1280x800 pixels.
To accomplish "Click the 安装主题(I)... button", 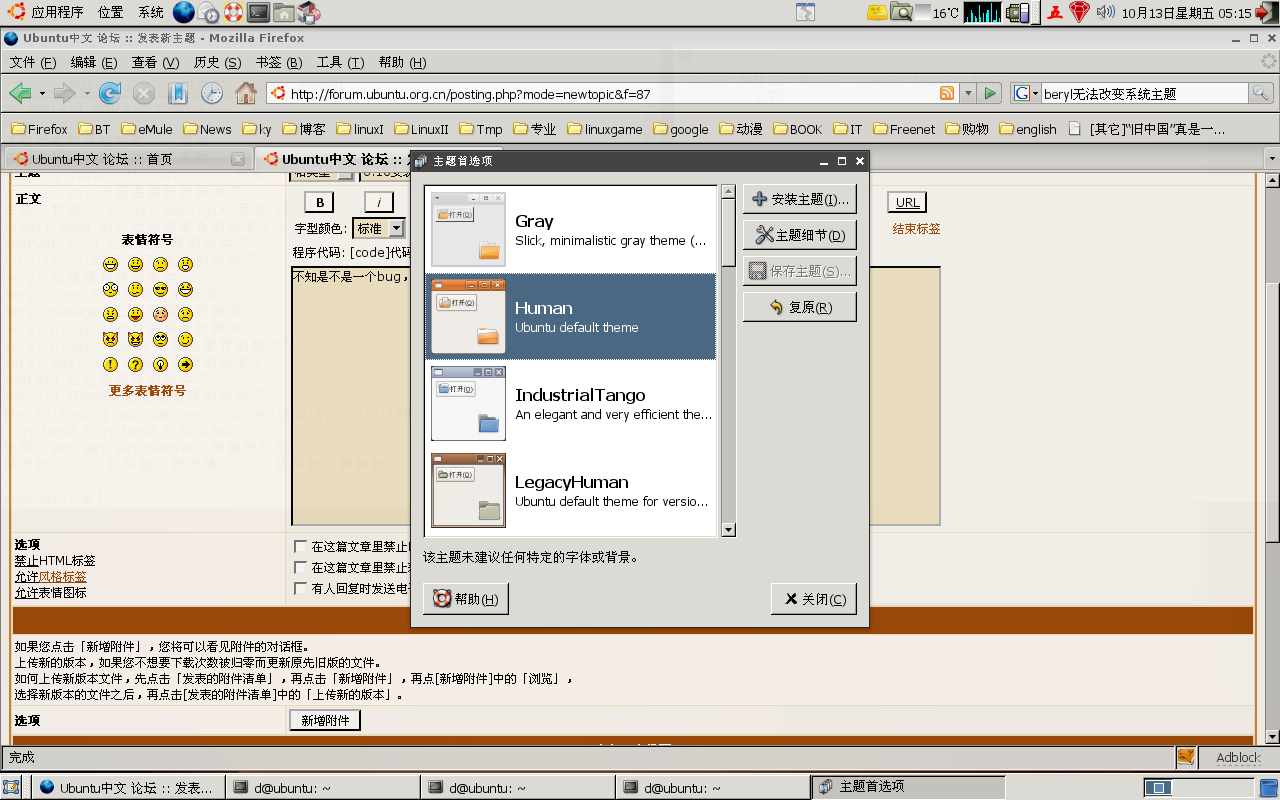I will (x=800, y=199).
